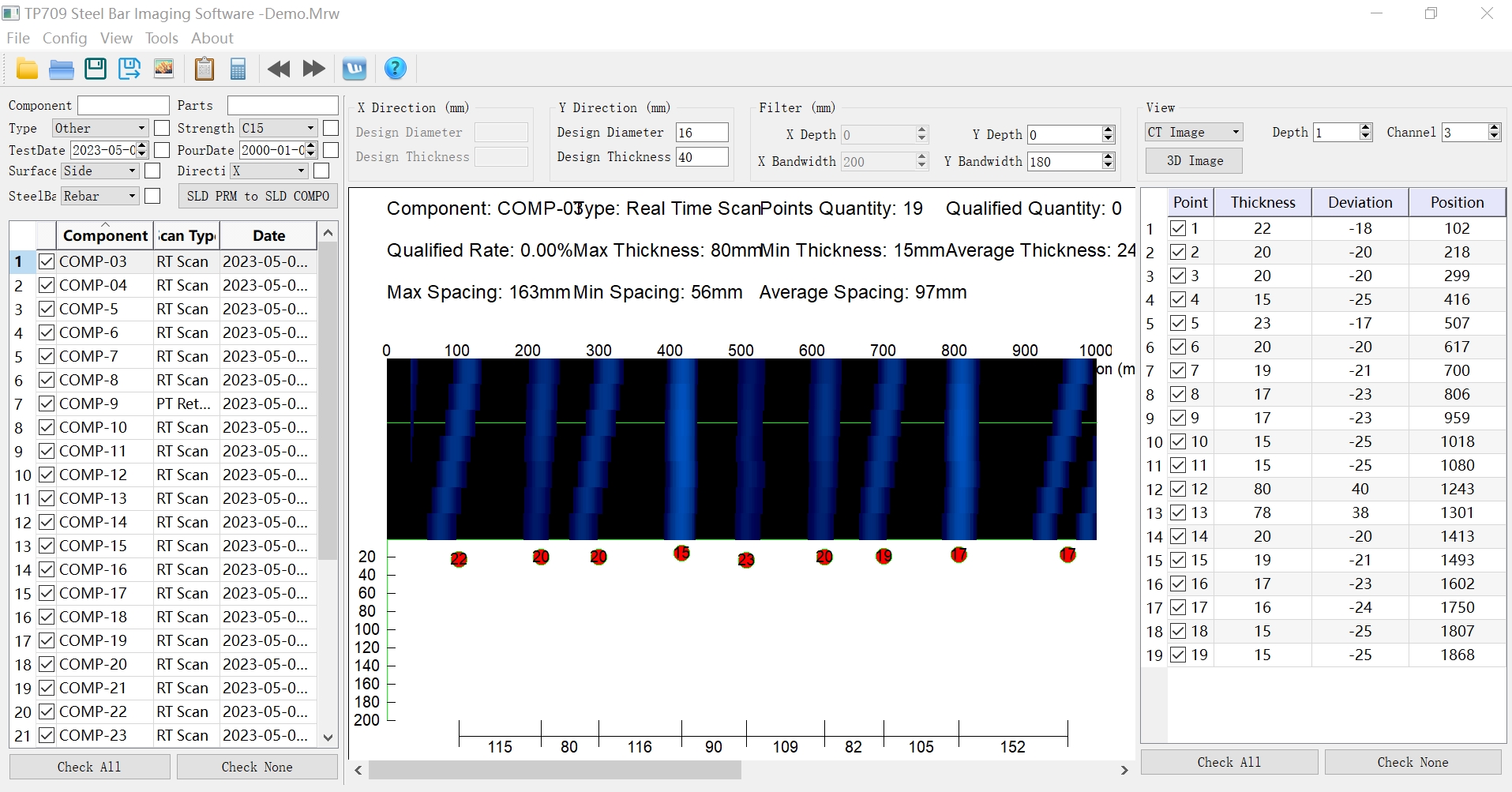Open the About menu
1512x792 pixels.
click(x=212, y=39)
